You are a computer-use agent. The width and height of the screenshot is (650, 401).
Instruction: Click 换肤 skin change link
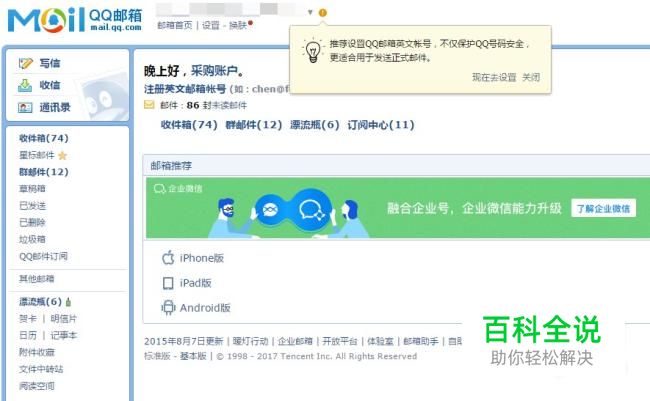238,25
